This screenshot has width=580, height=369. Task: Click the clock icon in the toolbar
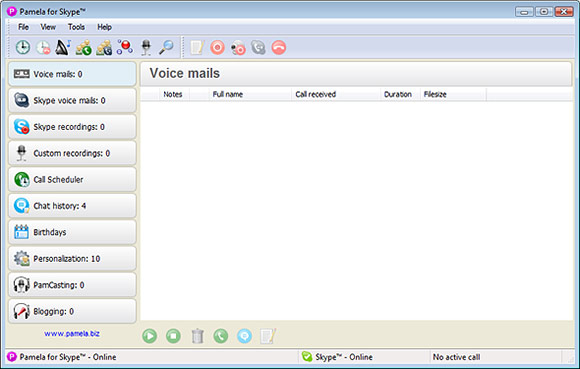(x=23, y=47)
